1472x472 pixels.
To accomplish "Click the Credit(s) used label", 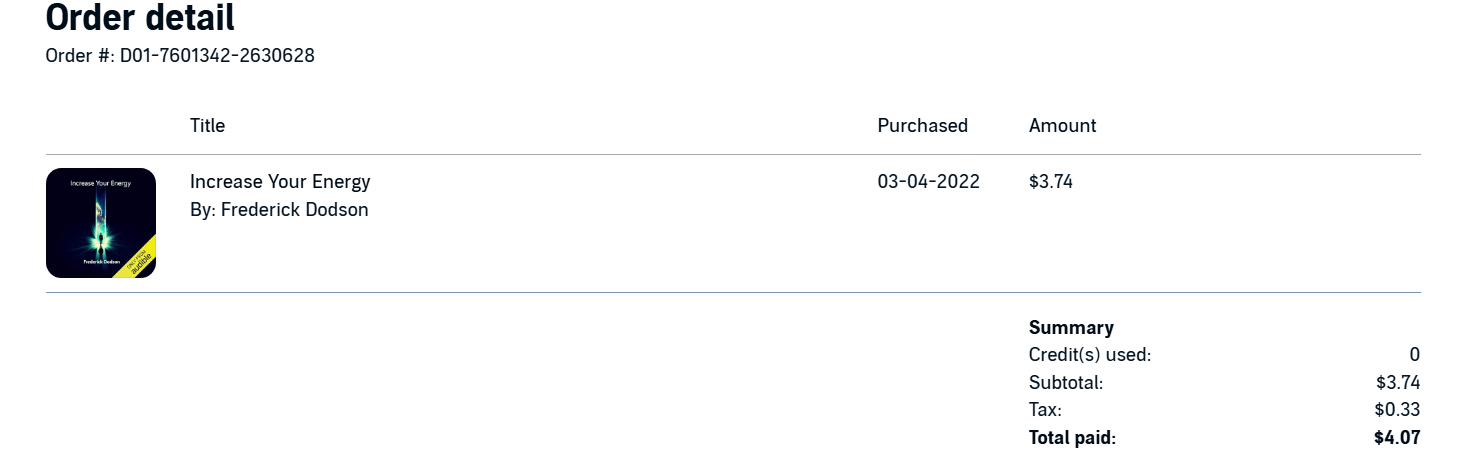I will 1090,355.
